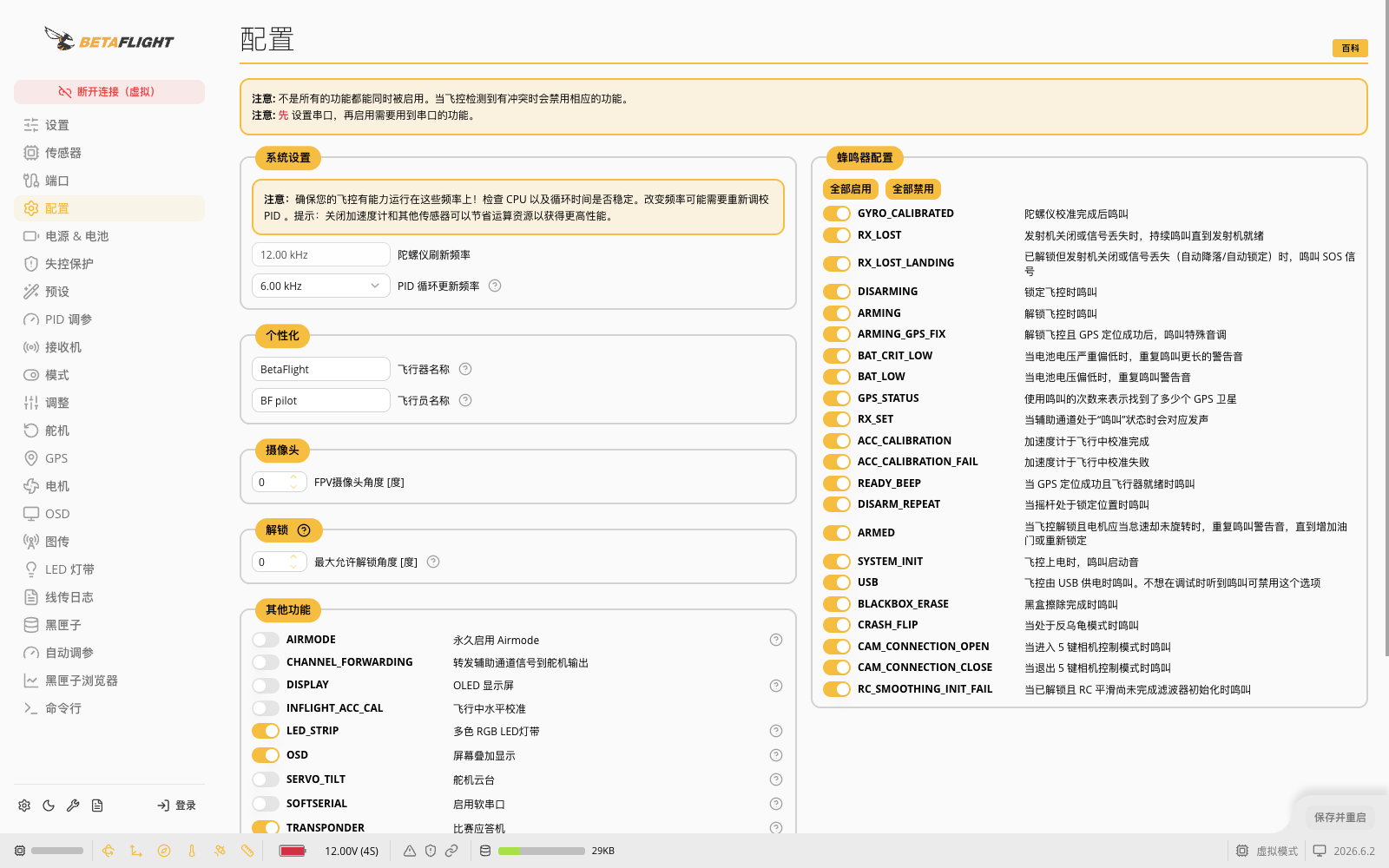Click the LED 灯带 lightbulb icon
This screenshot has height=868, width=1389.
[x=31, y=569]
